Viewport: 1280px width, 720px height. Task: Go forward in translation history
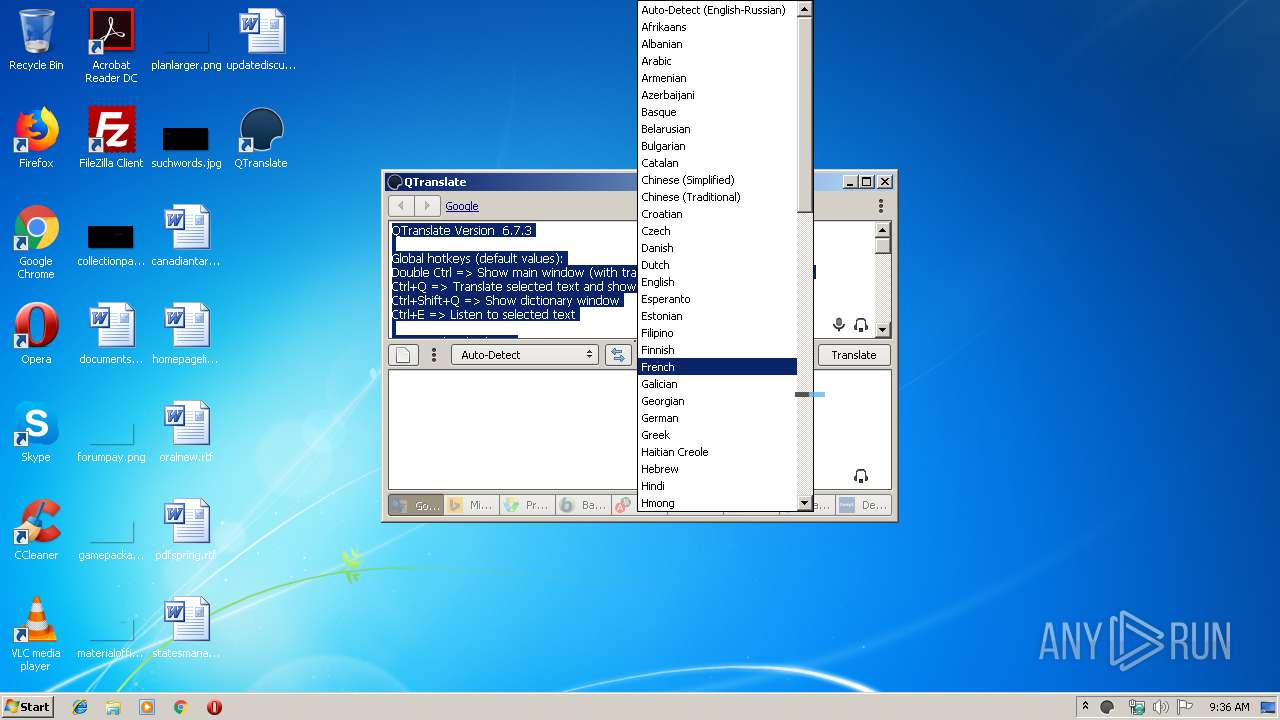[427, 206]
